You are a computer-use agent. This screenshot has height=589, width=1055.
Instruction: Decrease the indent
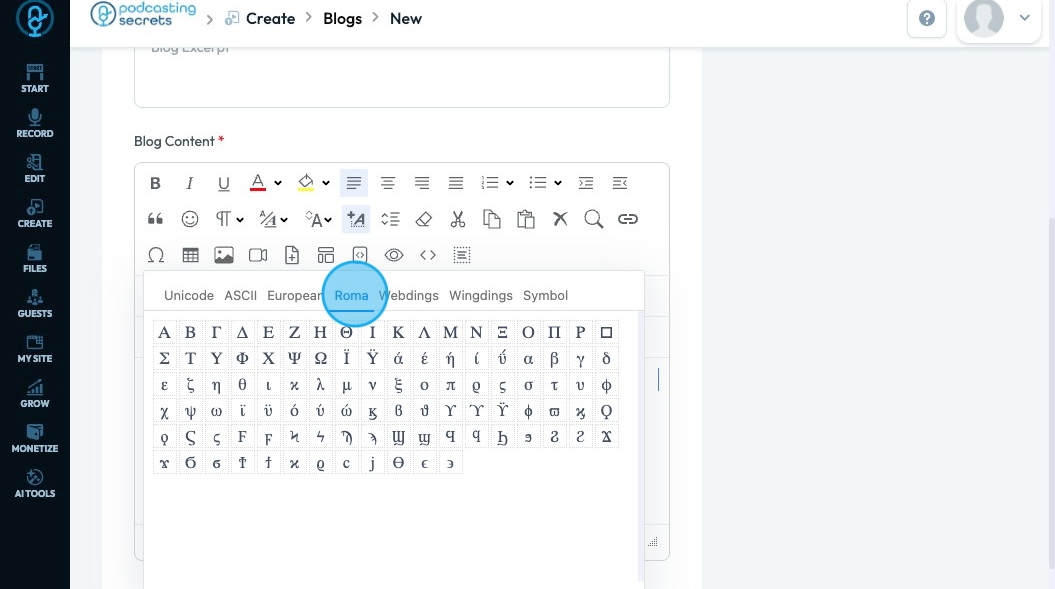pos(620,183)
